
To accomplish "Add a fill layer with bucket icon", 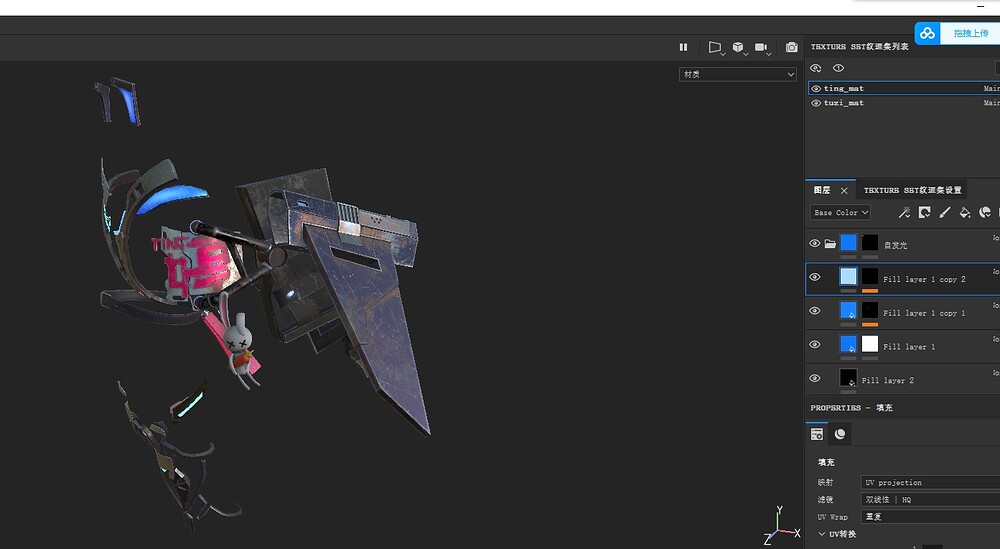I will coord(965,212).
